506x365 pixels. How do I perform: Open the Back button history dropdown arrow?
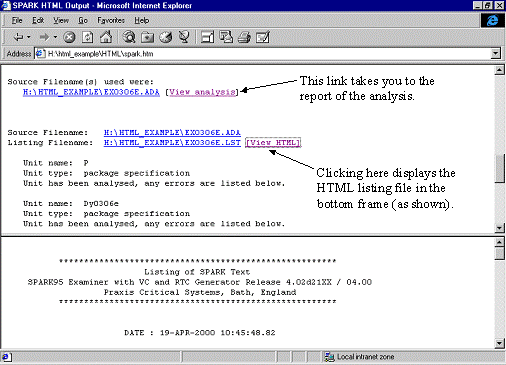click(x=29, y=37)
